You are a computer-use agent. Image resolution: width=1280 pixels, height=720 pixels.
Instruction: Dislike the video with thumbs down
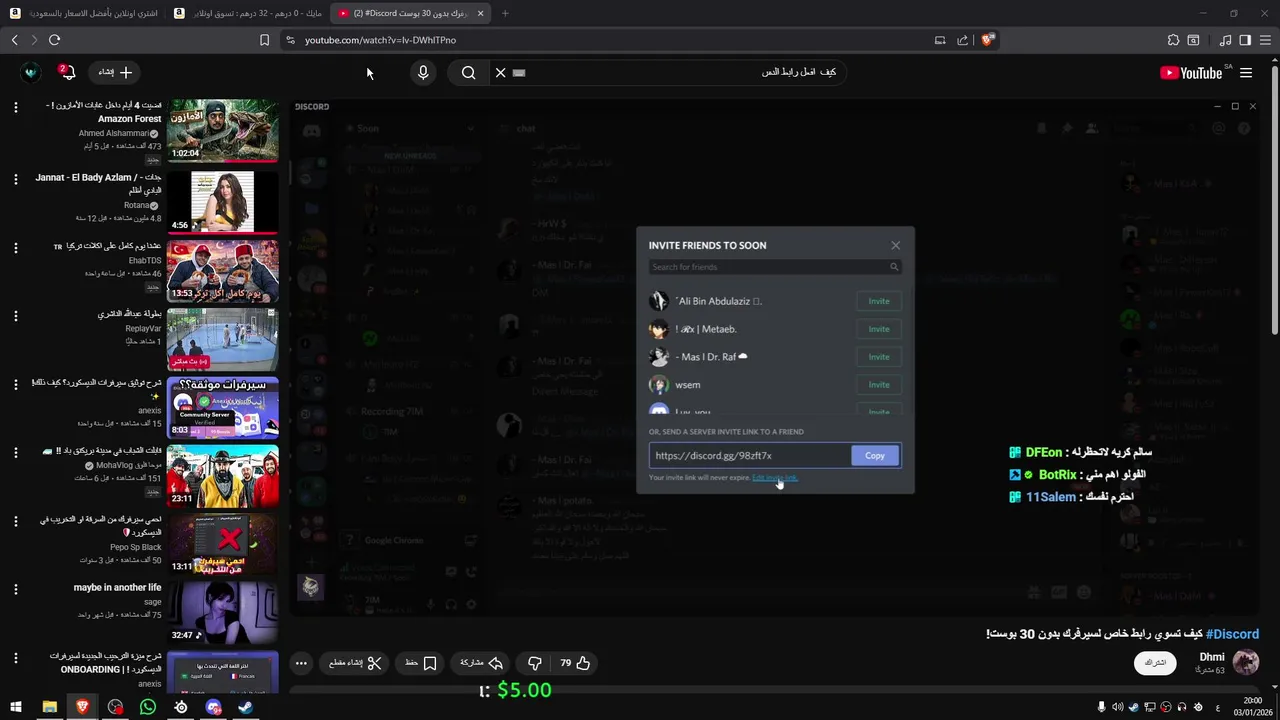[x=534, y=663]
